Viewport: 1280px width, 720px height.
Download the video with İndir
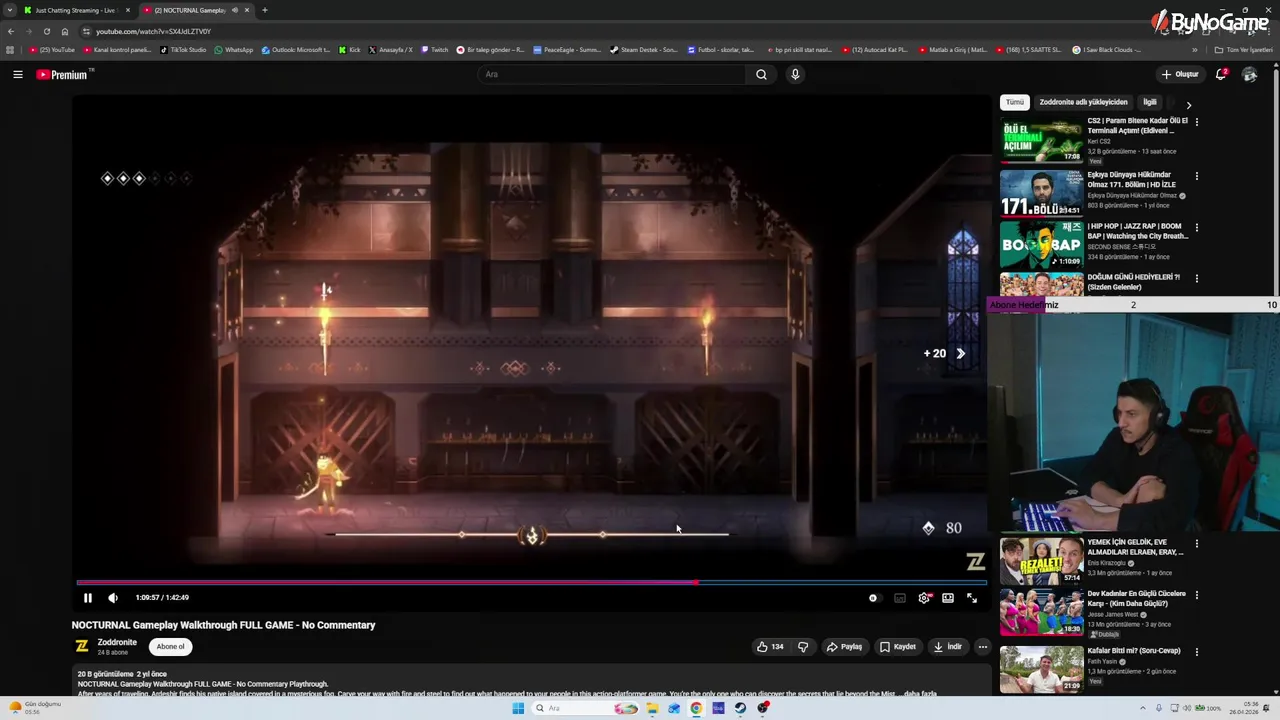click(x=947, y=647)
